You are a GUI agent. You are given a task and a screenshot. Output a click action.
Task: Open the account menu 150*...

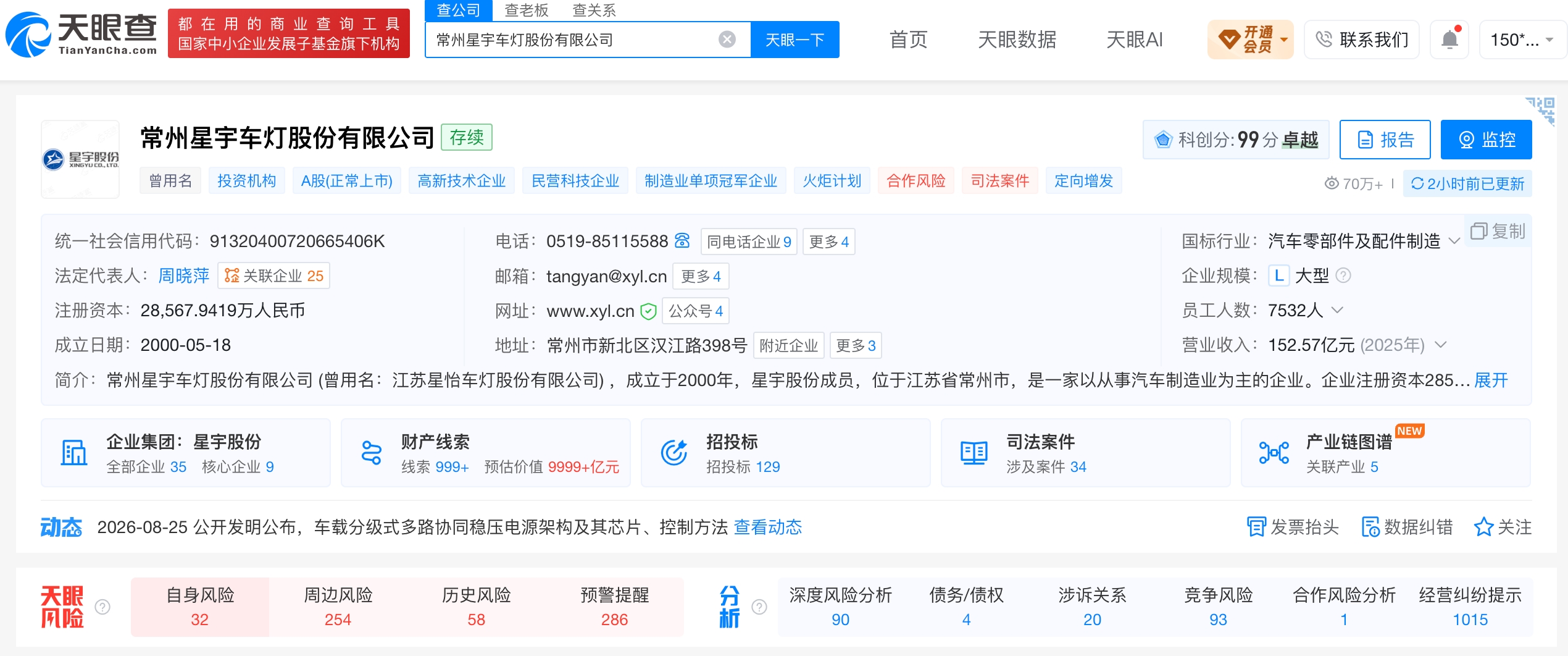(x=1522, y=40)
